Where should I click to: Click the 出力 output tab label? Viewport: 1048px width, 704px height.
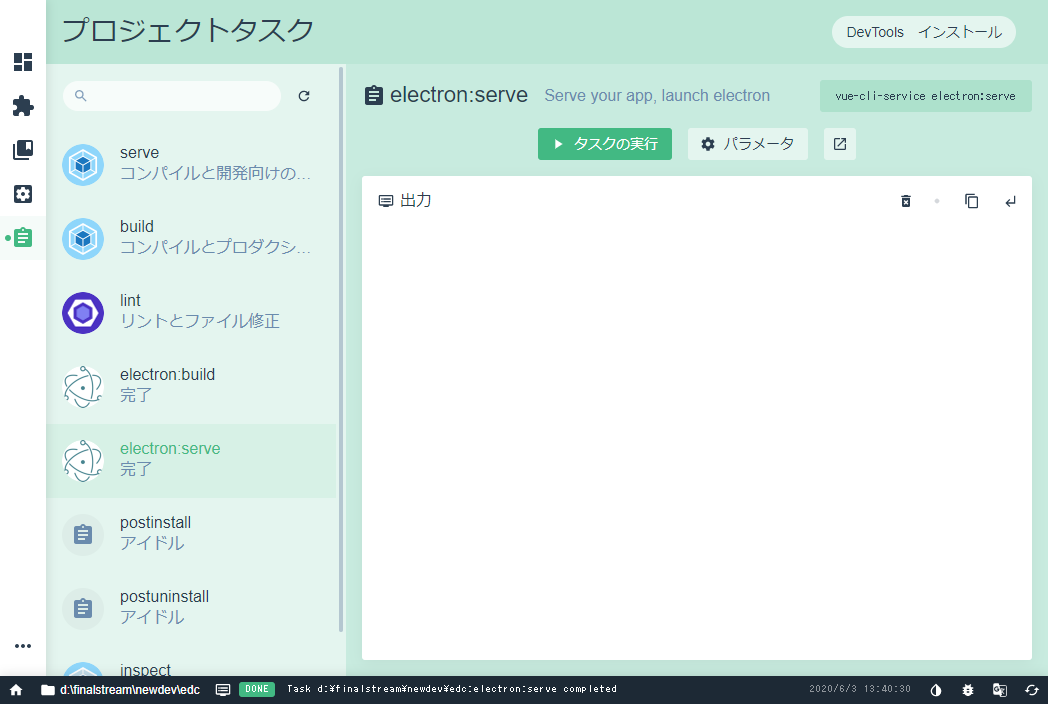point(405,201)
